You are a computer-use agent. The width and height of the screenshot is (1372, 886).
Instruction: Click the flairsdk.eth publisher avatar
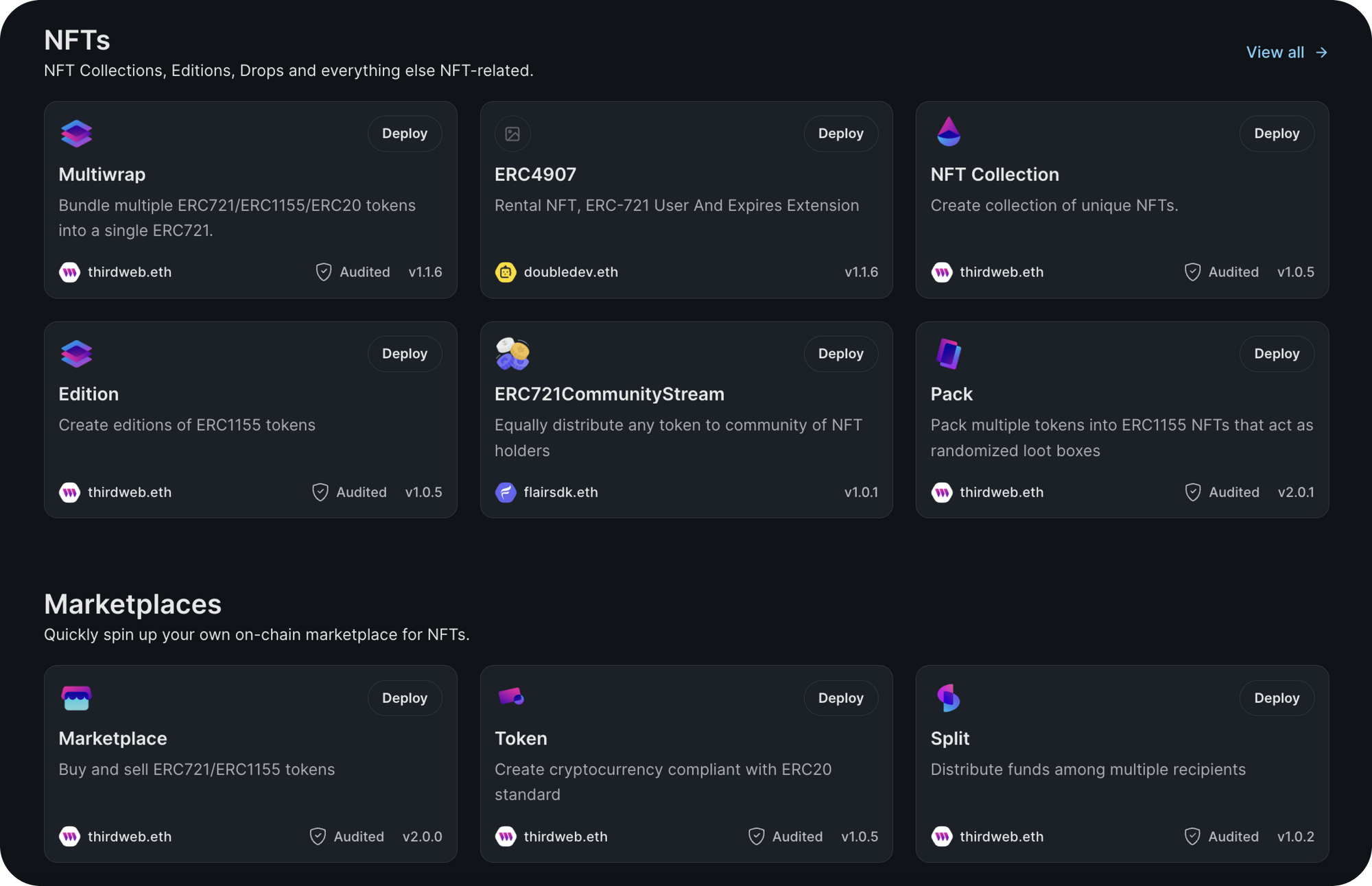[506, 492]
